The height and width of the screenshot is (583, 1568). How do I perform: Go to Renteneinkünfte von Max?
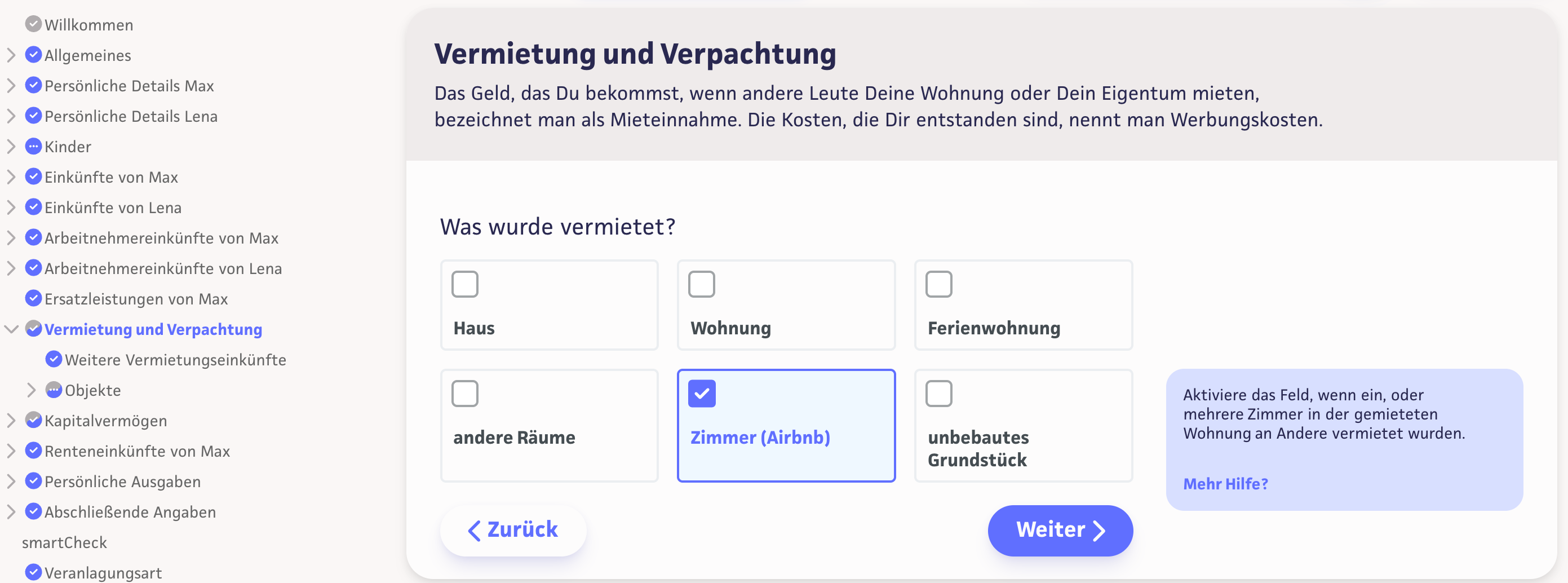(x=137, y=451)
